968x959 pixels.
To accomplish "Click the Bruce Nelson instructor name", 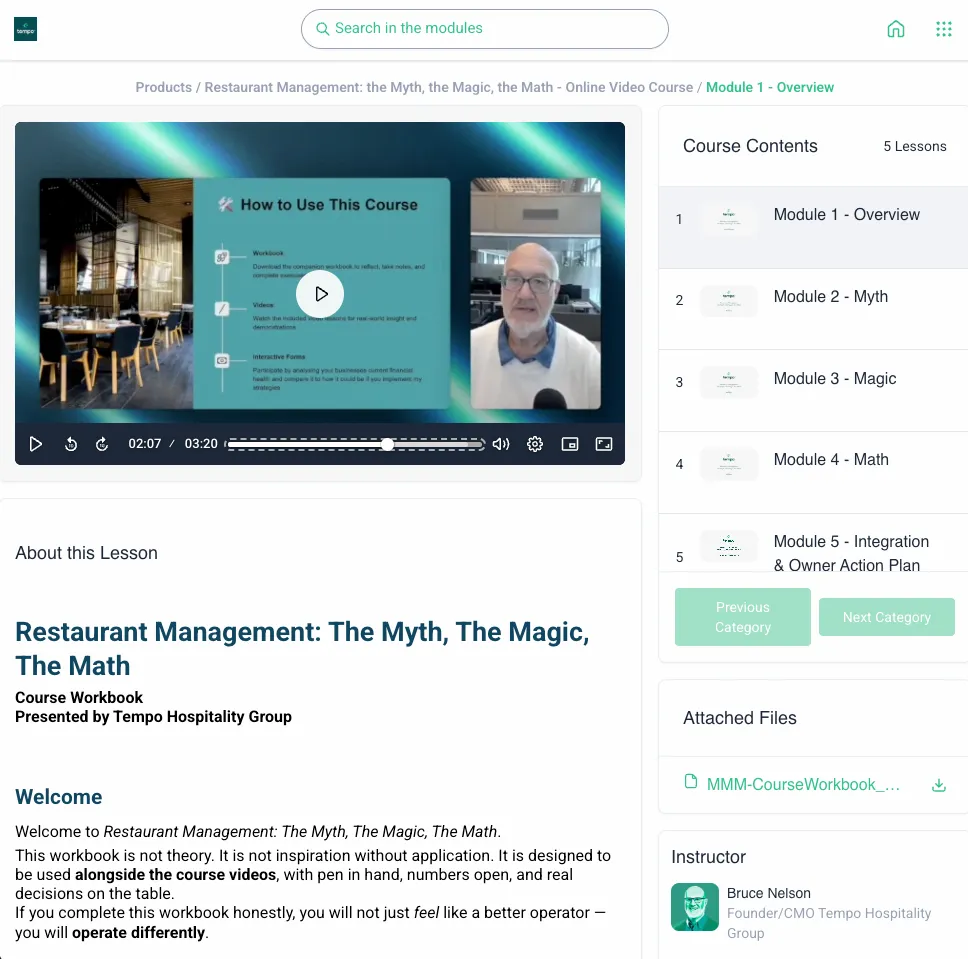I will tap(769, 893).
